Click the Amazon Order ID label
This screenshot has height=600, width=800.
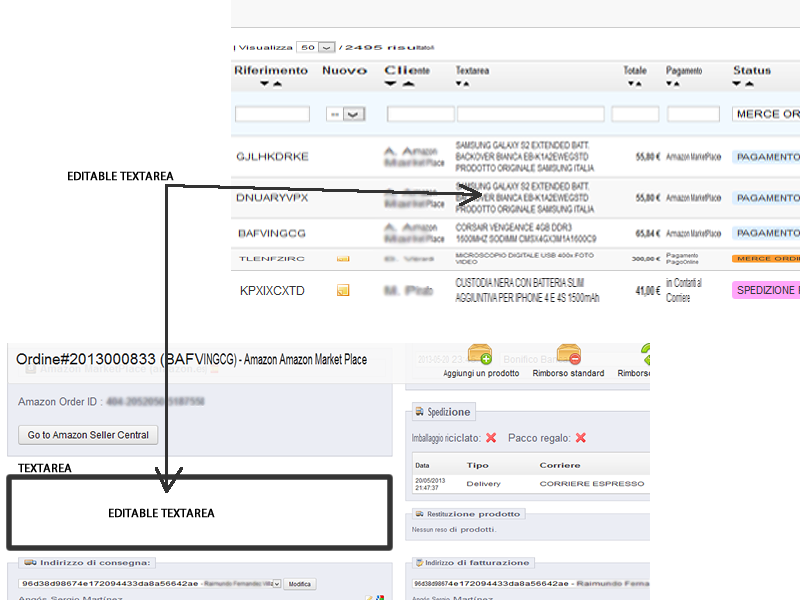[60, 402]
